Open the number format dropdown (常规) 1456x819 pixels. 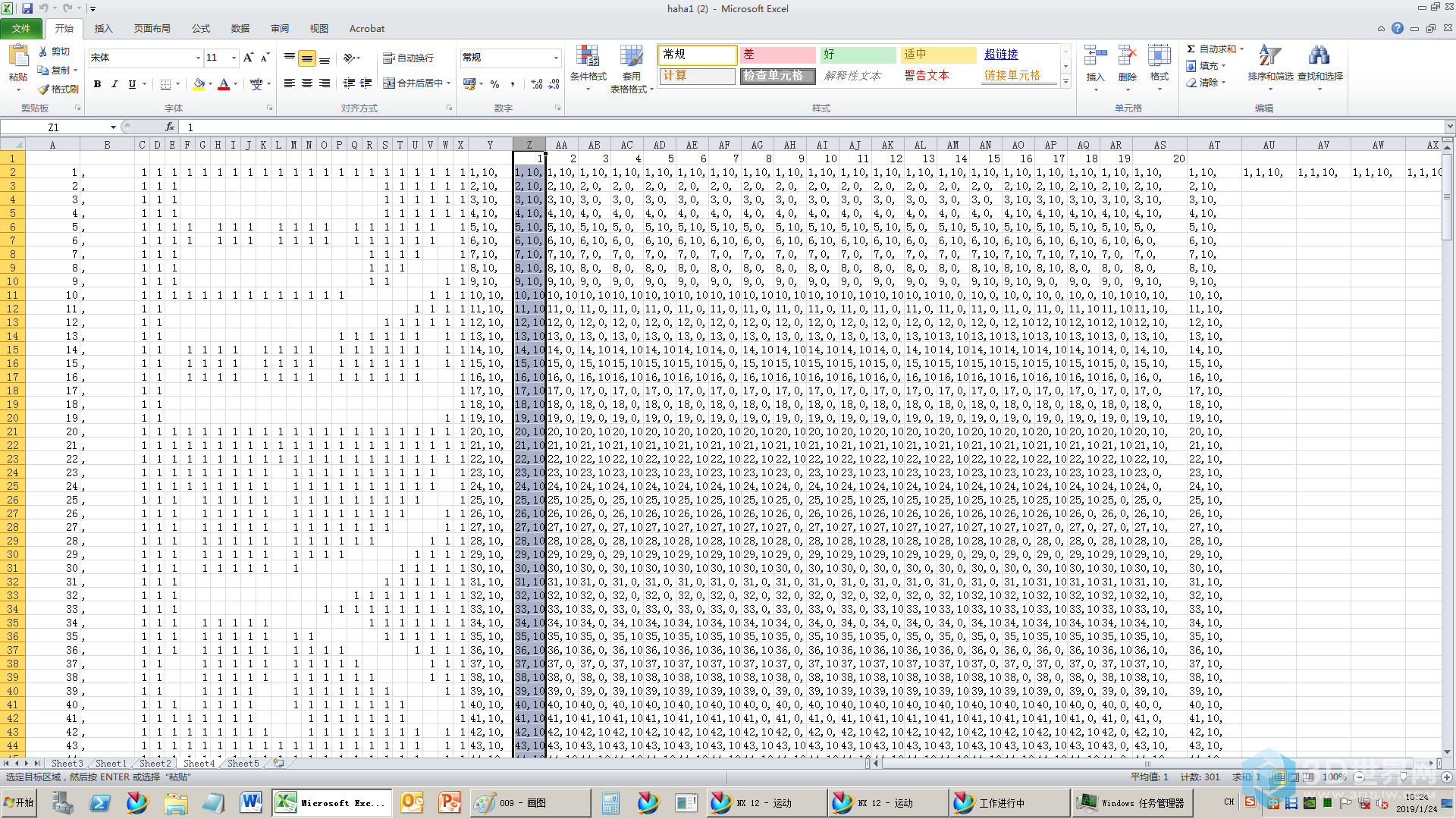click(555, 58)
